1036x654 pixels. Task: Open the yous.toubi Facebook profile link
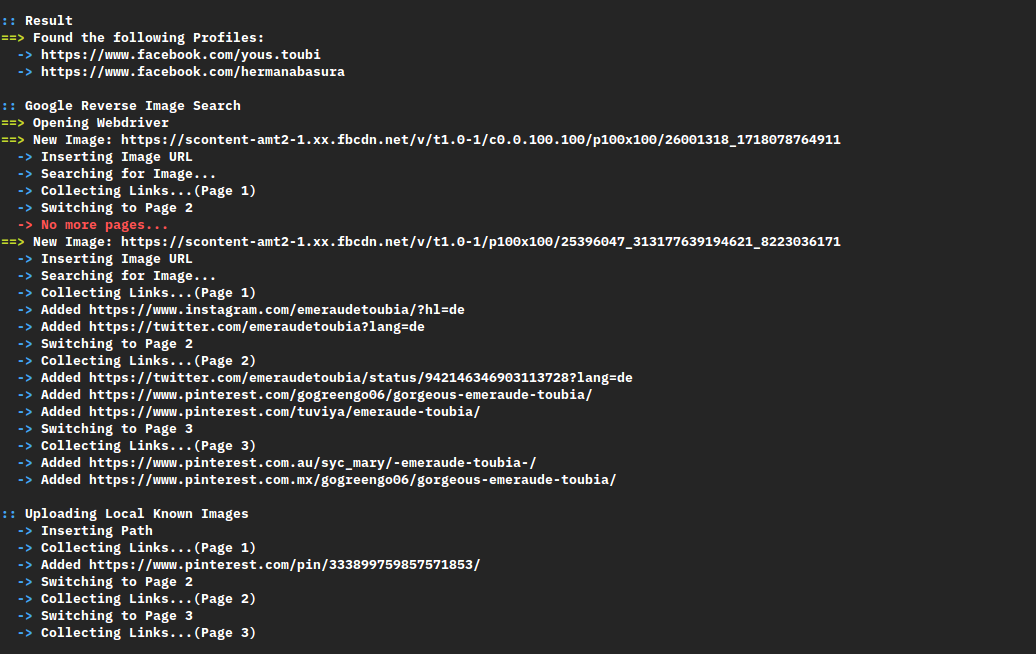tap(180, 55)
